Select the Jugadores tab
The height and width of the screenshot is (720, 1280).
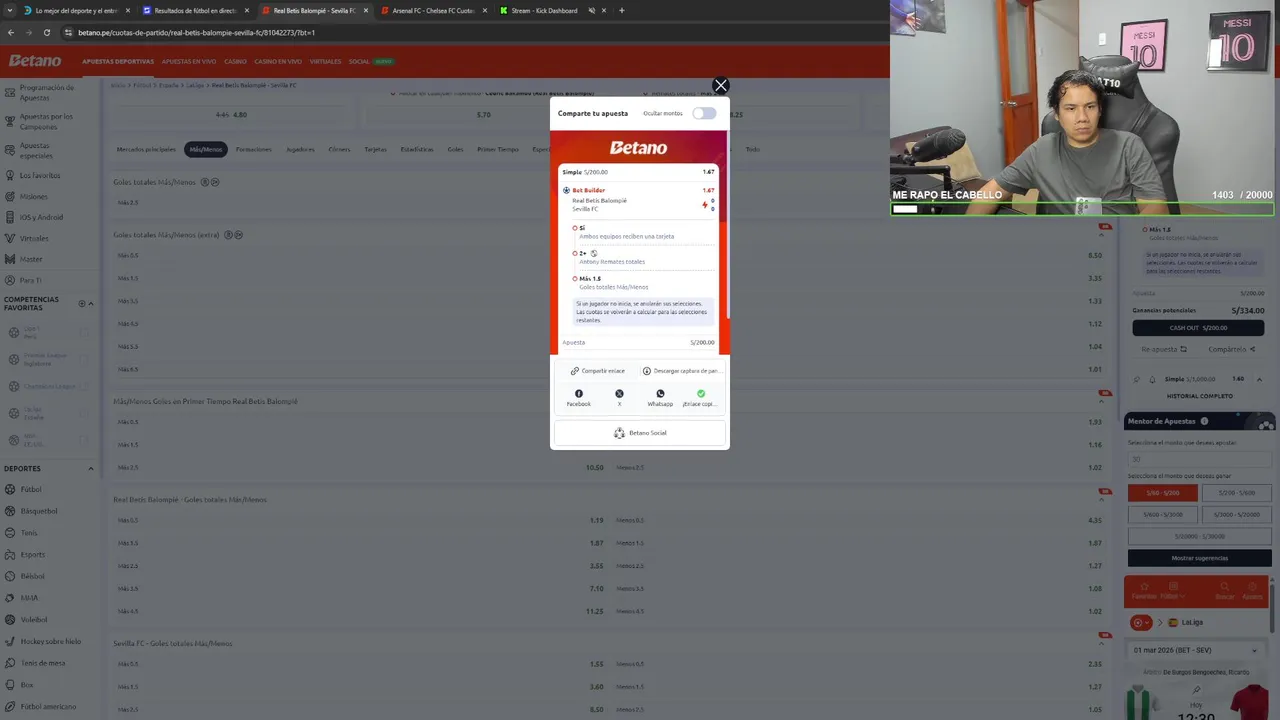pyautogui.click(x=300, y=149)
